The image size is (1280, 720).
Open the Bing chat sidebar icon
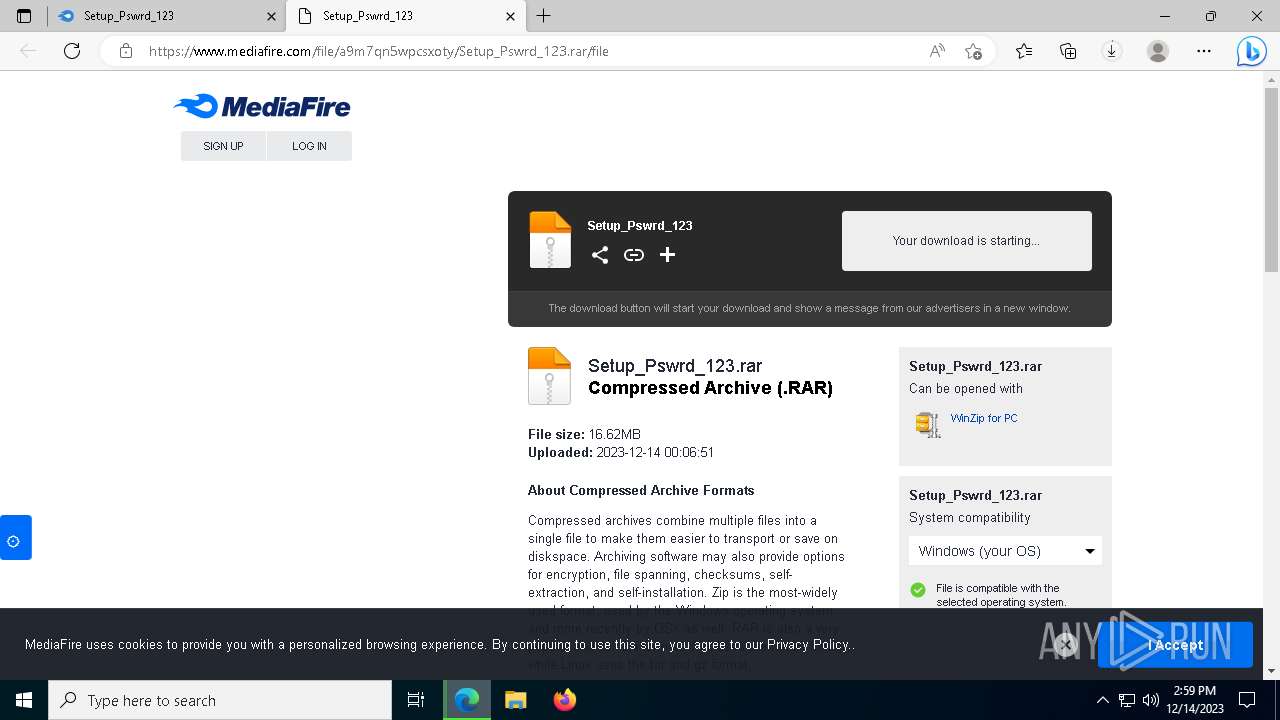click(x=1251, y=51)
